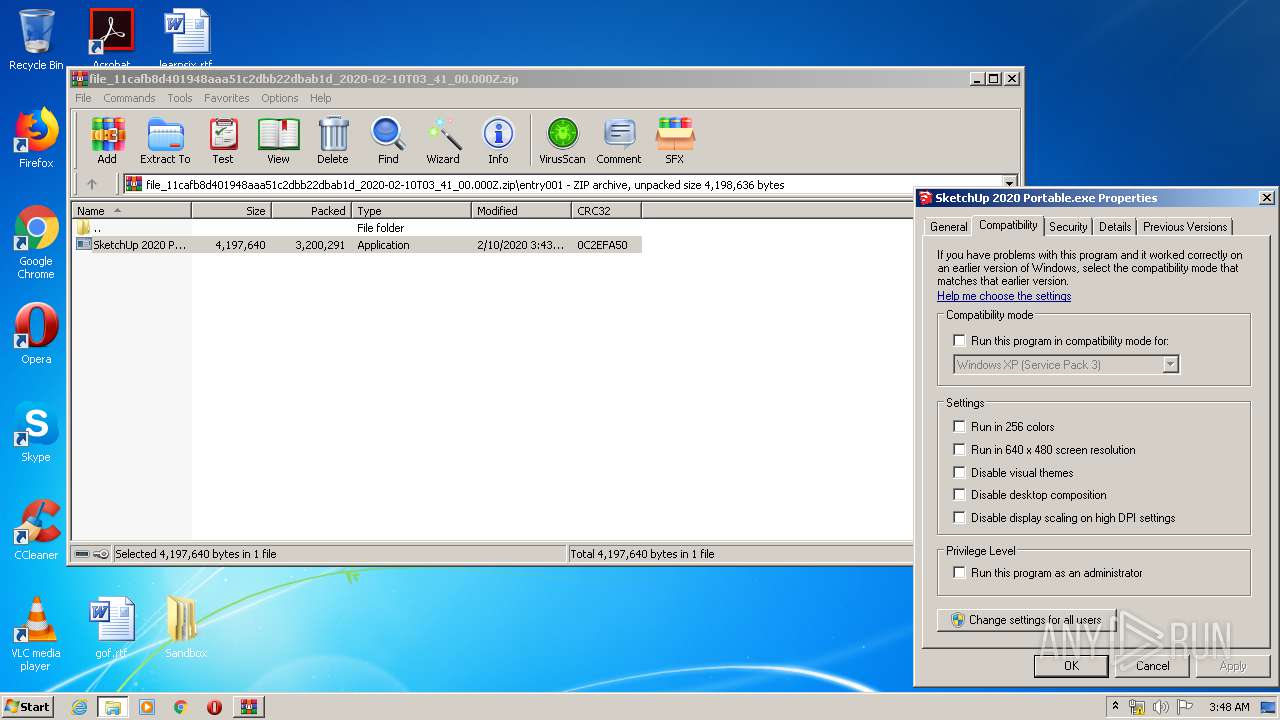The image size is (1280, 720).
Task: Create SFX archive icon
Action: coord(675,140)
